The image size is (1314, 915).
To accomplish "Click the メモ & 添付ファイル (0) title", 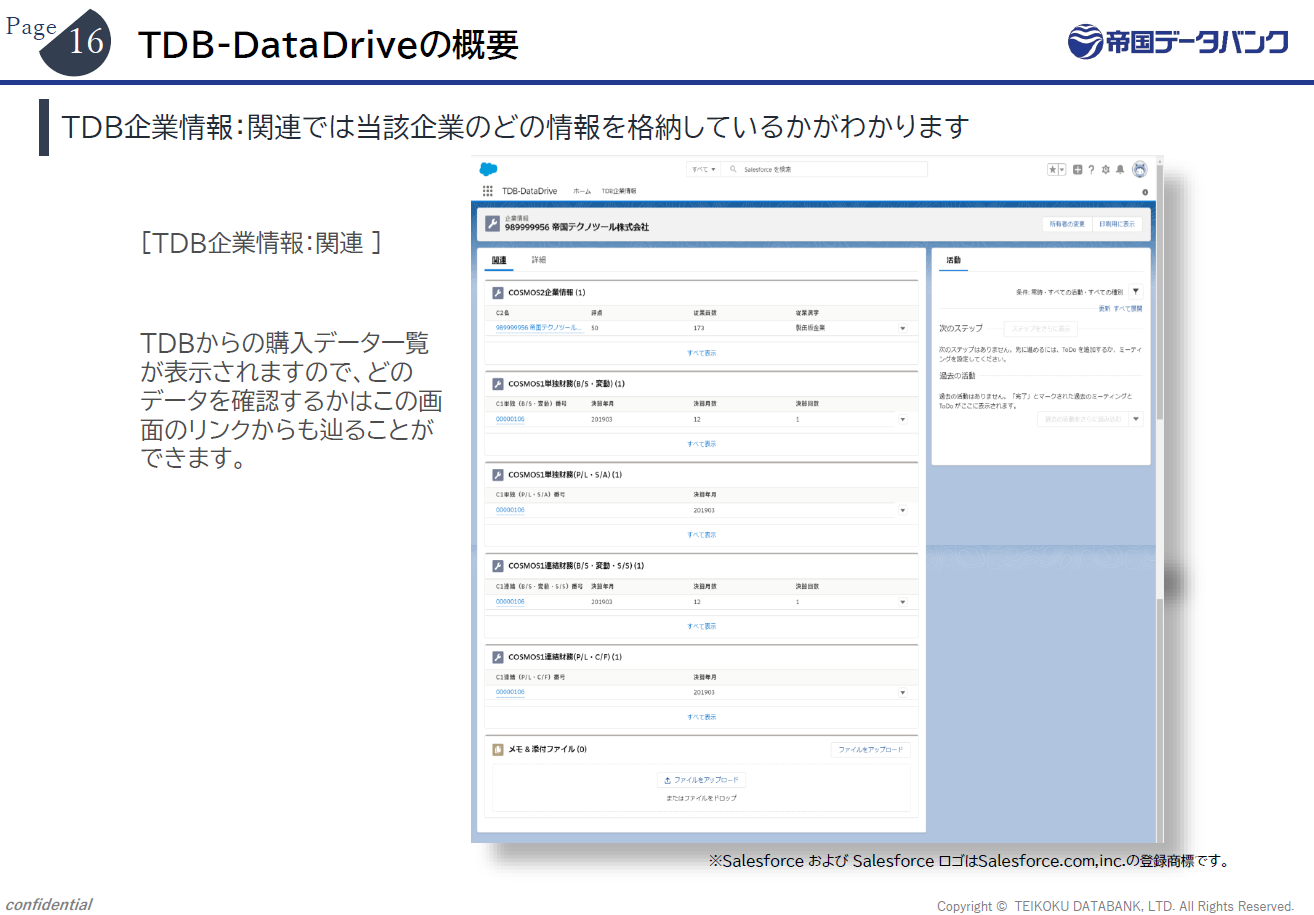I will coord(547,749).
